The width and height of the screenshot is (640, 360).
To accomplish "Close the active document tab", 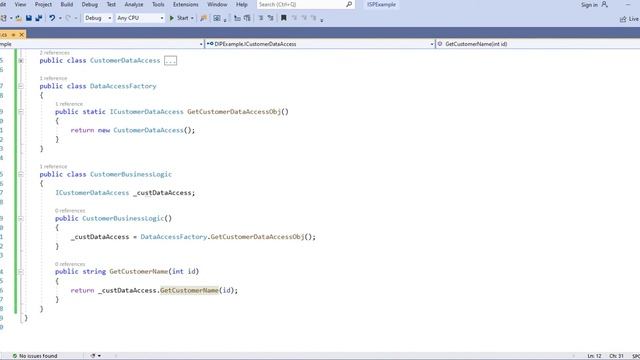I will tap(22, 35).
